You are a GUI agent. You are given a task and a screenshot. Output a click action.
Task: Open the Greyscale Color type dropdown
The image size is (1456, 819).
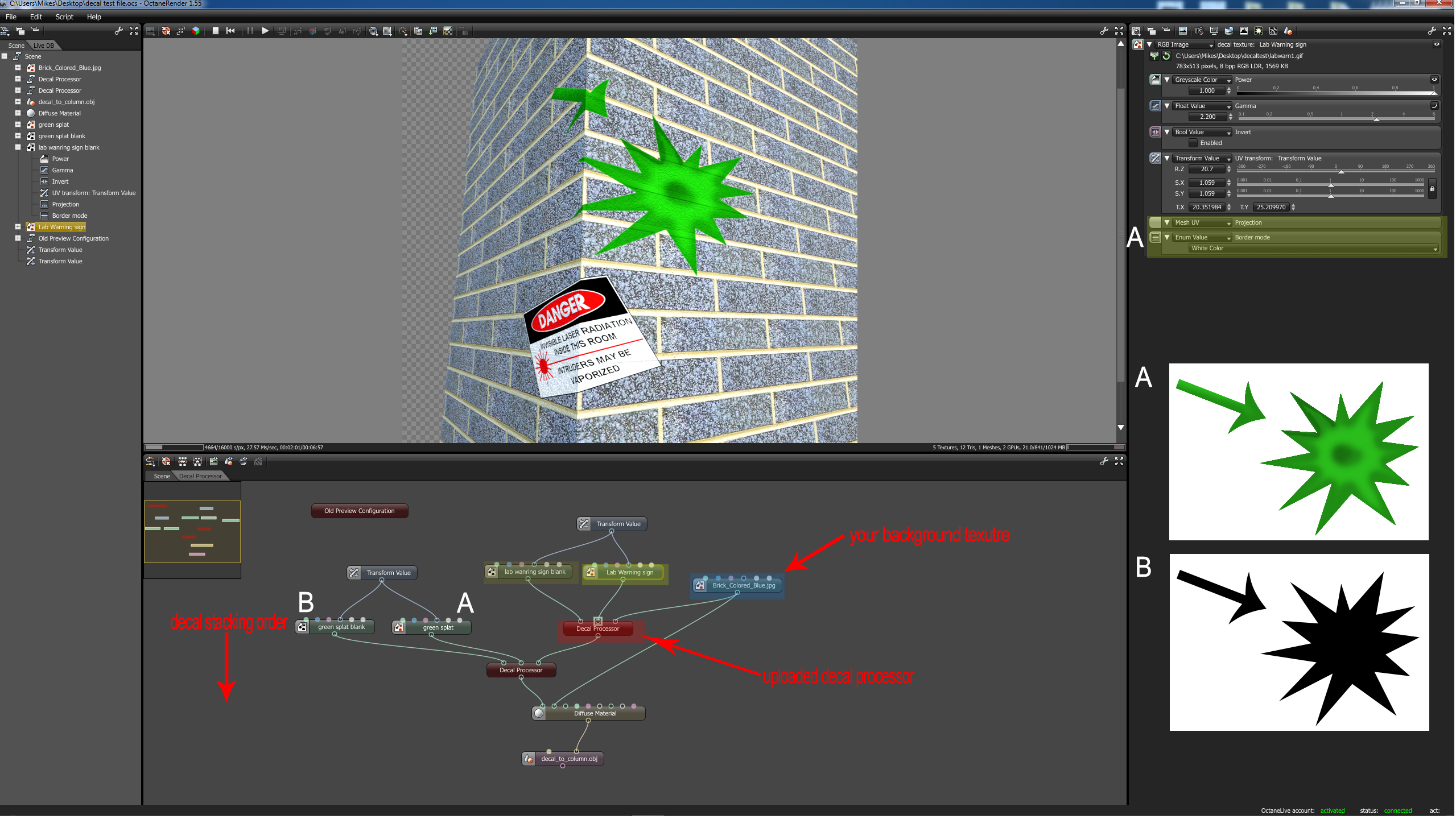point(1202,80)
